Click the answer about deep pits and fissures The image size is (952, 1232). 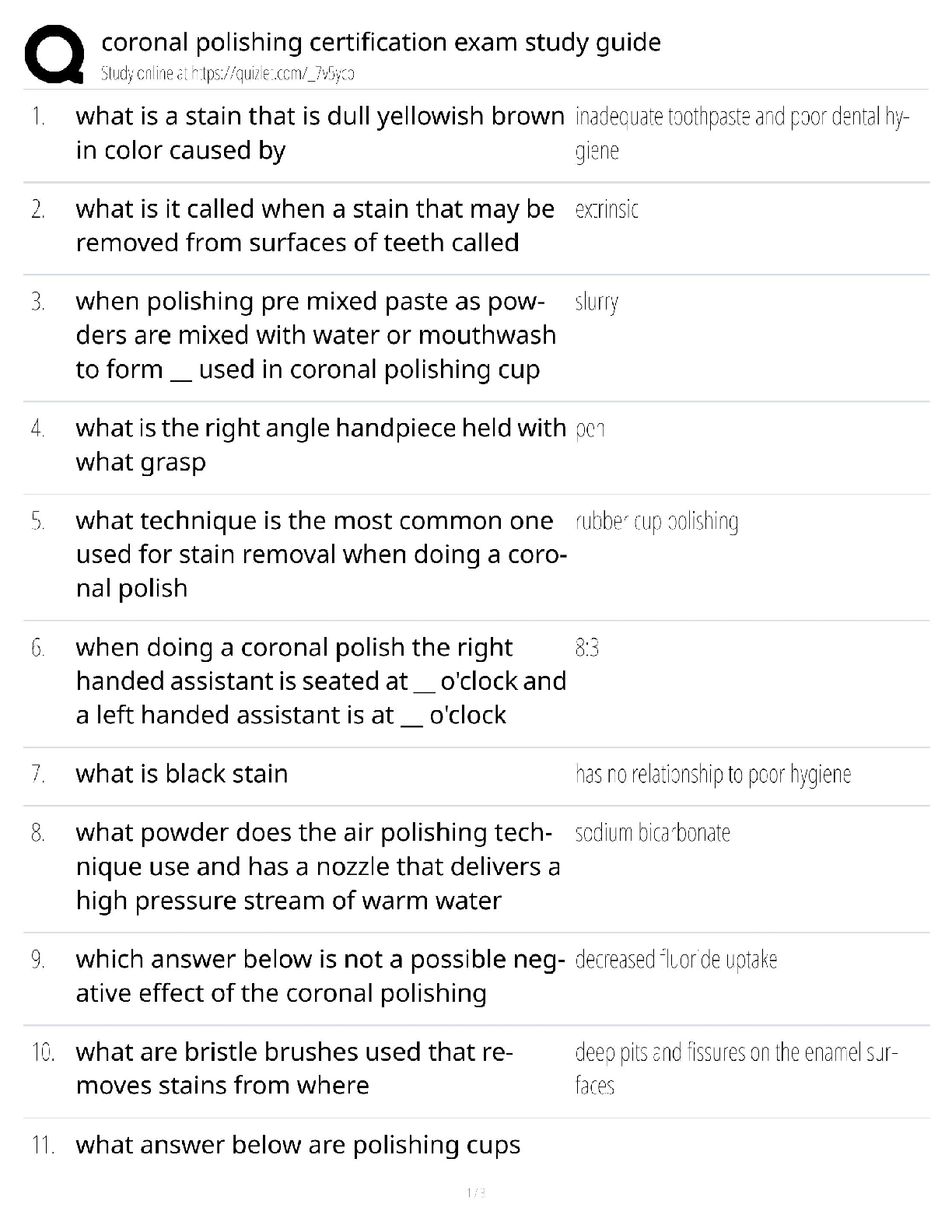(737, 1069)
